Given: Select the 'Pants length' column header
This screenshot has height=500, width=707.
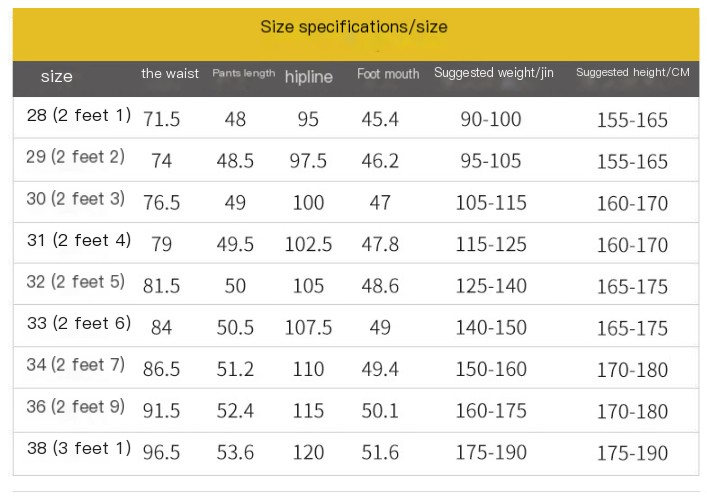Looking at the screenshot, I should pos(243,73).
